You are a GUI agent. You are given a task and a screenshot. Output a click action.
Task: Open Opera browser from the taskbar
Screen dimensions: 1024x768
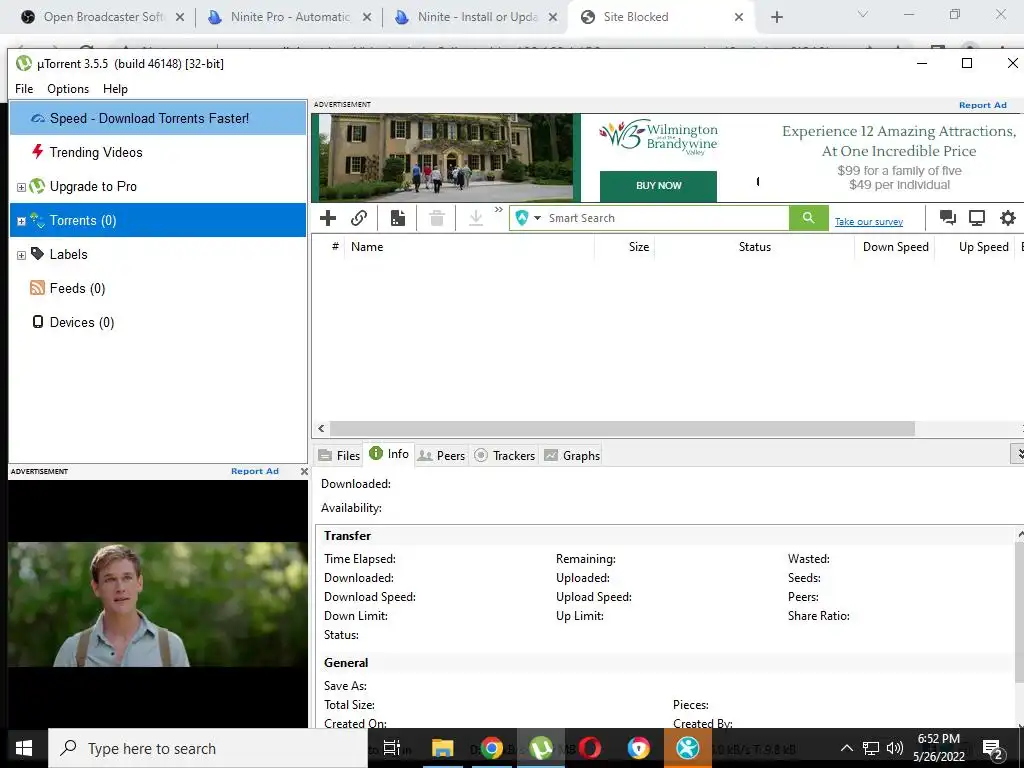[590, 748]
